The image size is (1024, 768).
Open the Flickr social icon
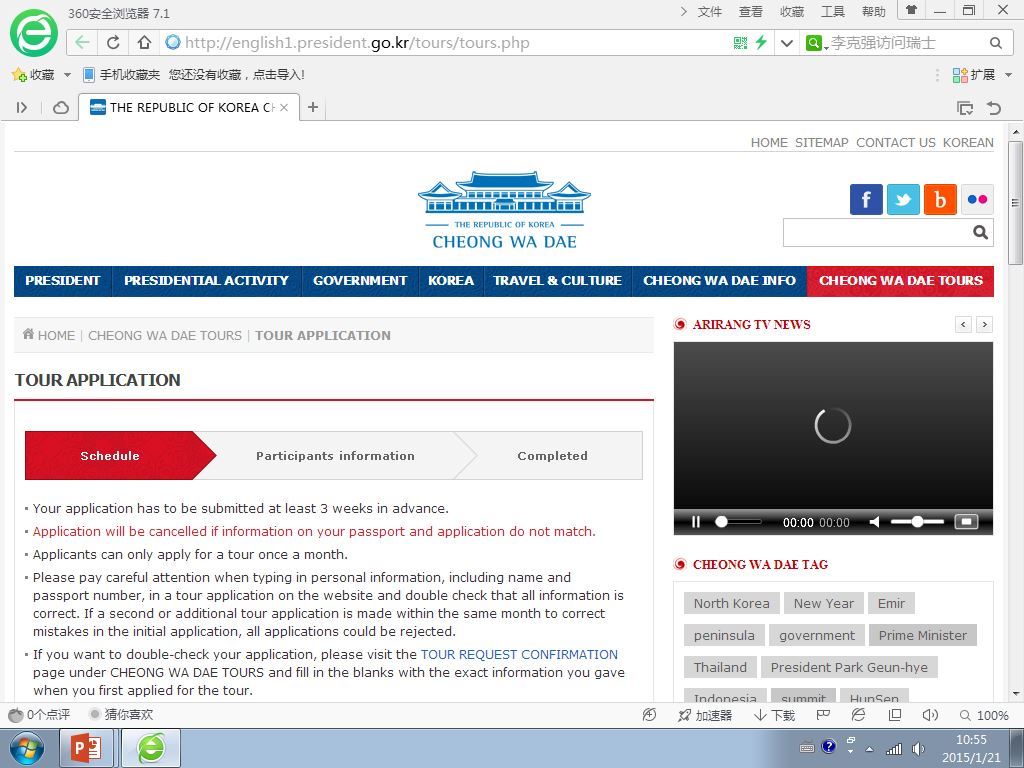[x=977, y=199]
